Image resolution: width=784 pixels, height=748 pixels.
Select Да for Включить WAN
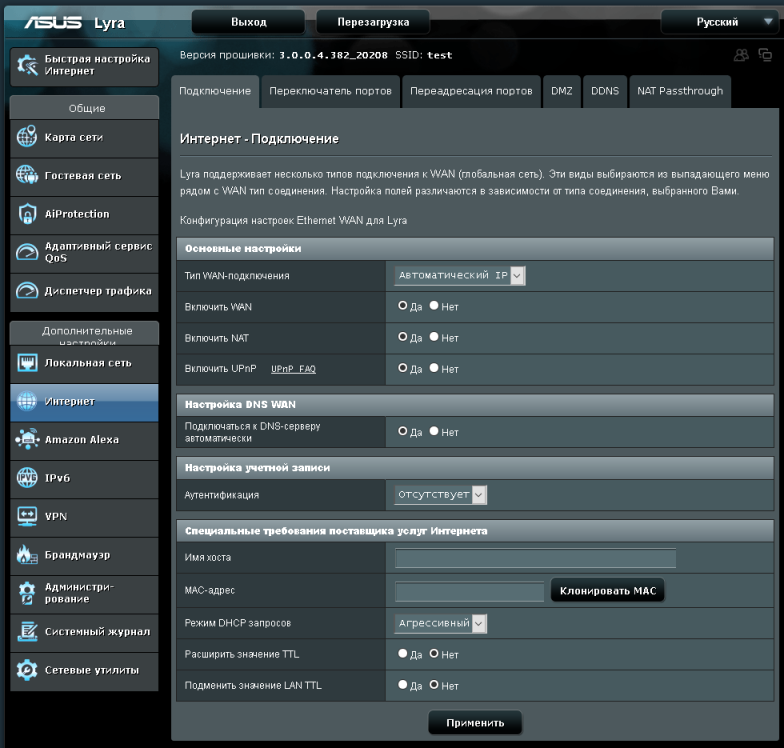[x=402, y=306]
